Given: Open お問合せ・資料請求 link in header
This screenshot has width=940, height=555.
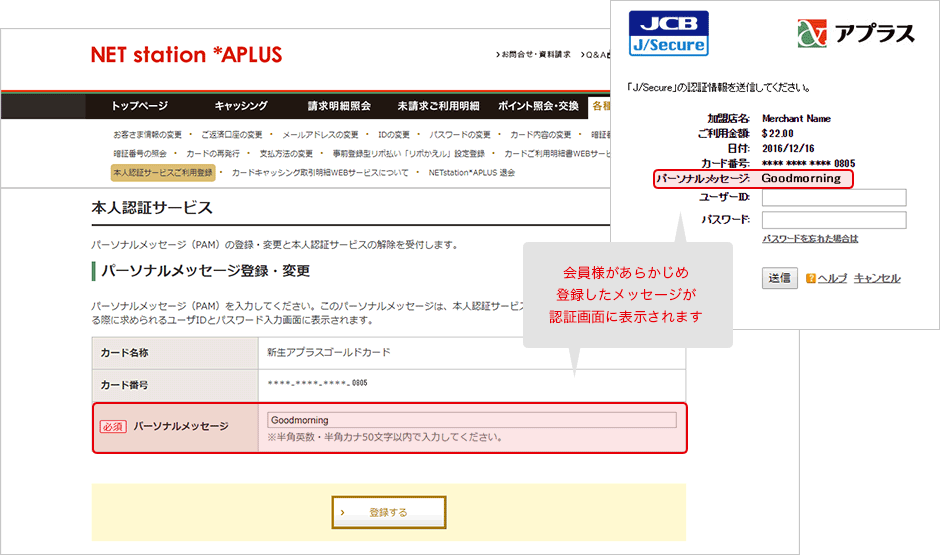Looking at the screenshot, I should [x=534, y=55].
